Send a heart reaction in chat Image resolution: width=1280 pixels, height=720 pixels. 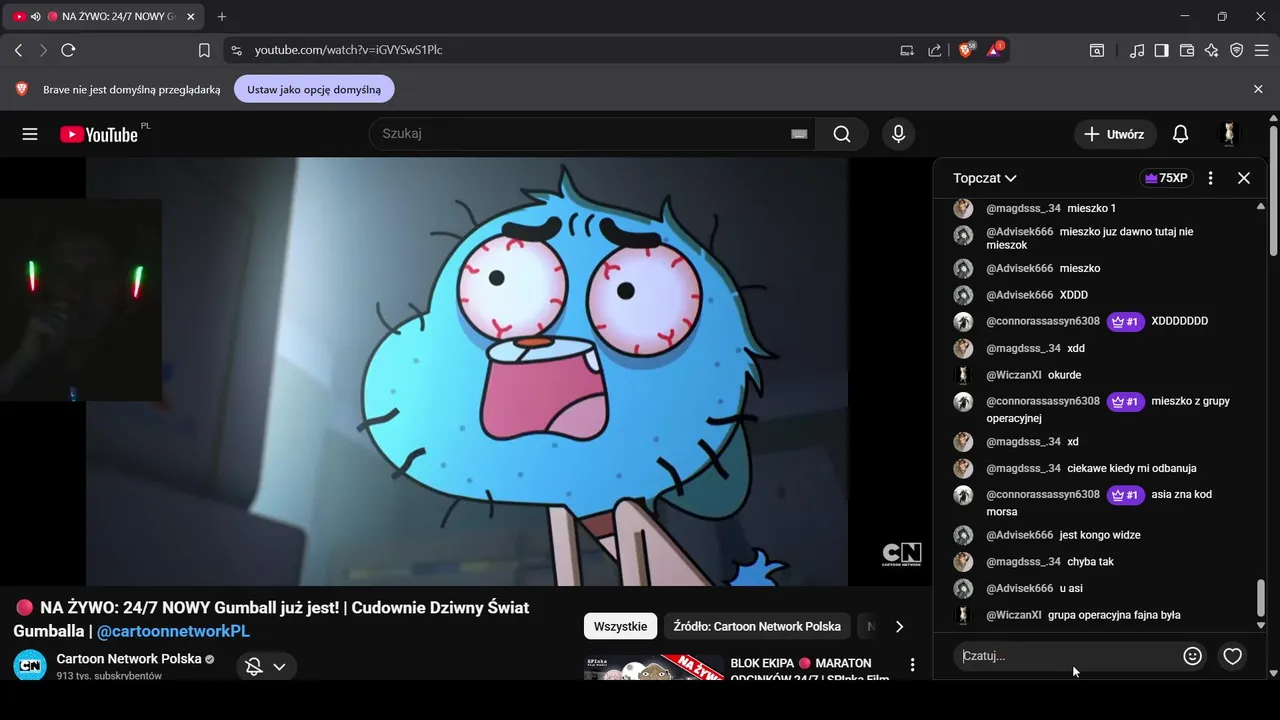click(1233, 656)
